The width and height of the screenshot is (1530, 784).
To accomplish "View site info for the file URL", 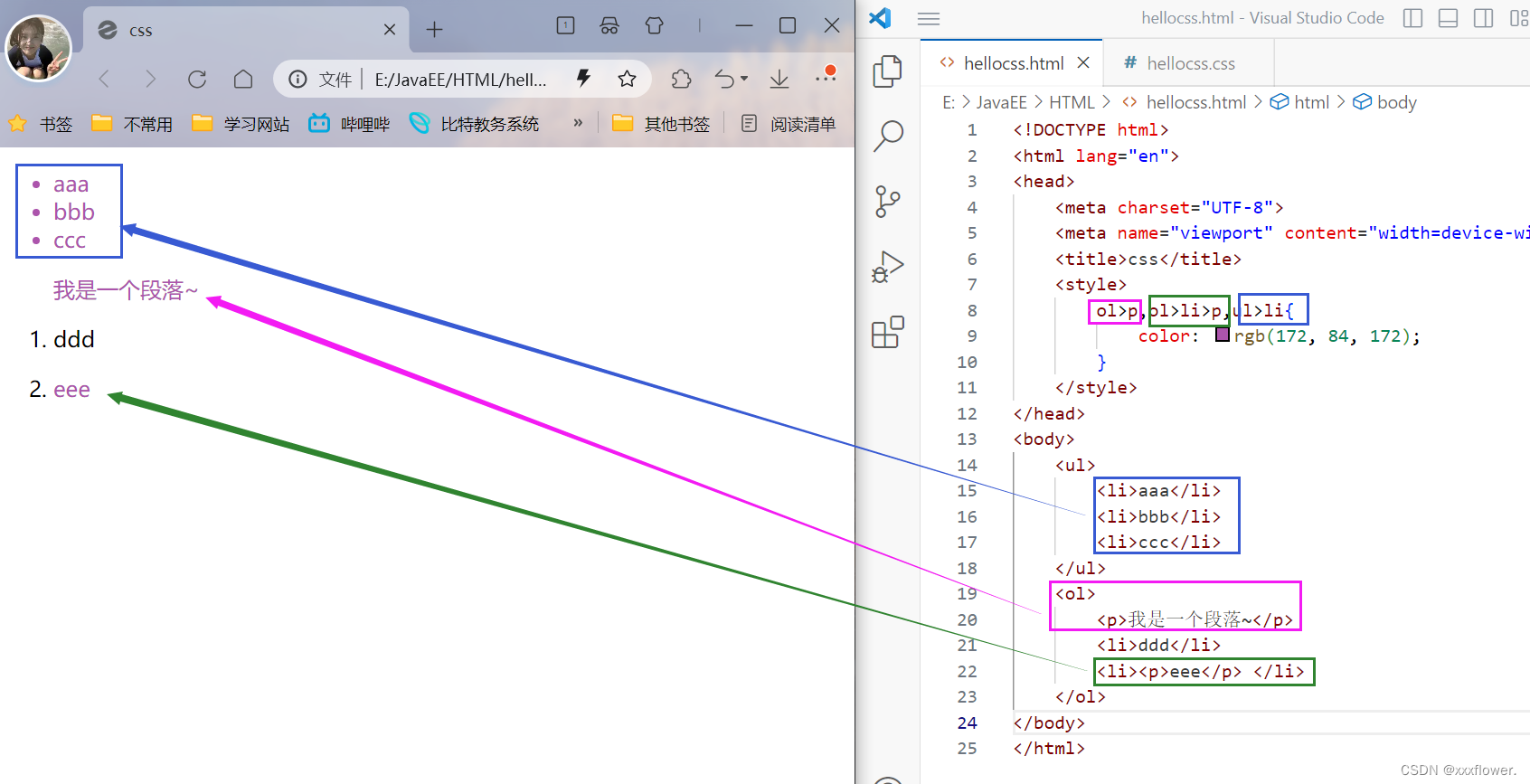I will point(297,80).
